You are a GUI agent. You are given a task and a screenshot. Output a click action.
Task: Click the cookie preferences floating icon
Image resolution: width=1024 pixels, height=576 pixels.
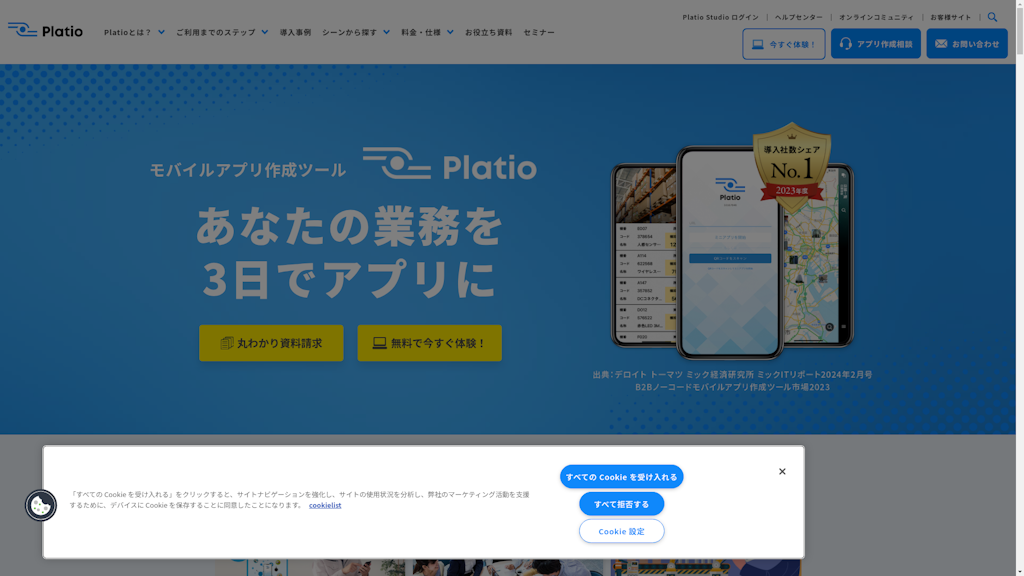41,506
